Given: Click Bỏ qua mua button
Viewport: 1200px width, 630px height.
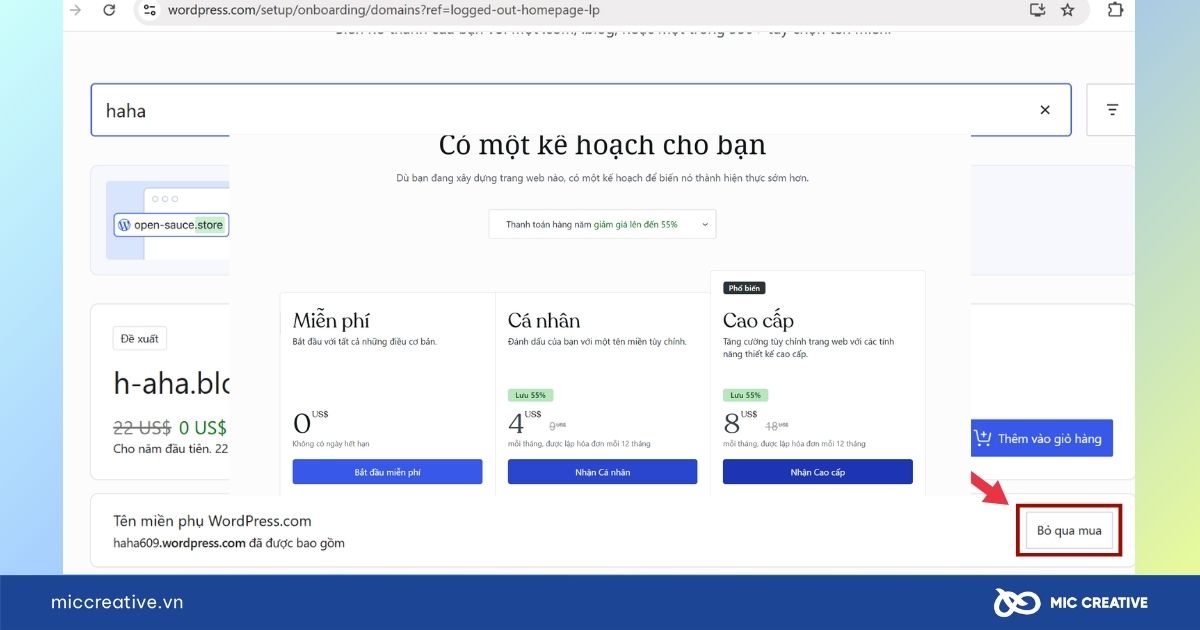Looking at the screenshot, I should 1069,530.
